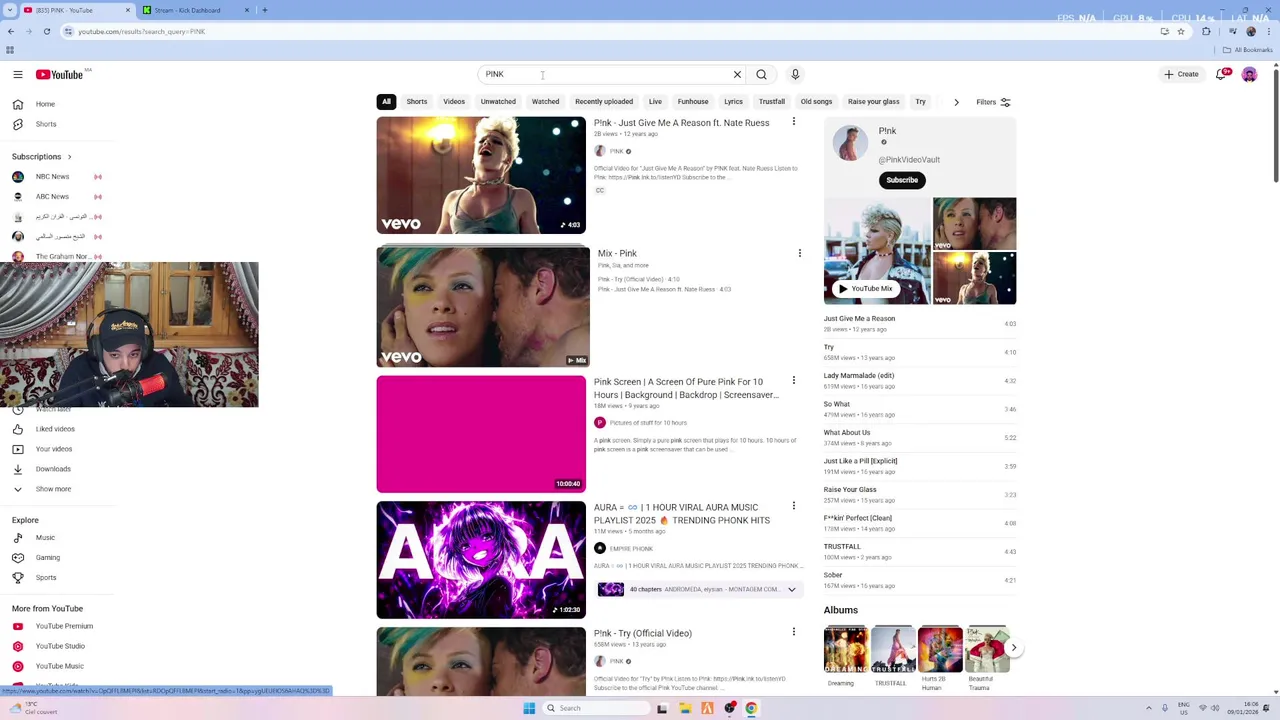Select the Live filter chip
Viewport: 1280px width, 720px height.
pos(655,101)
